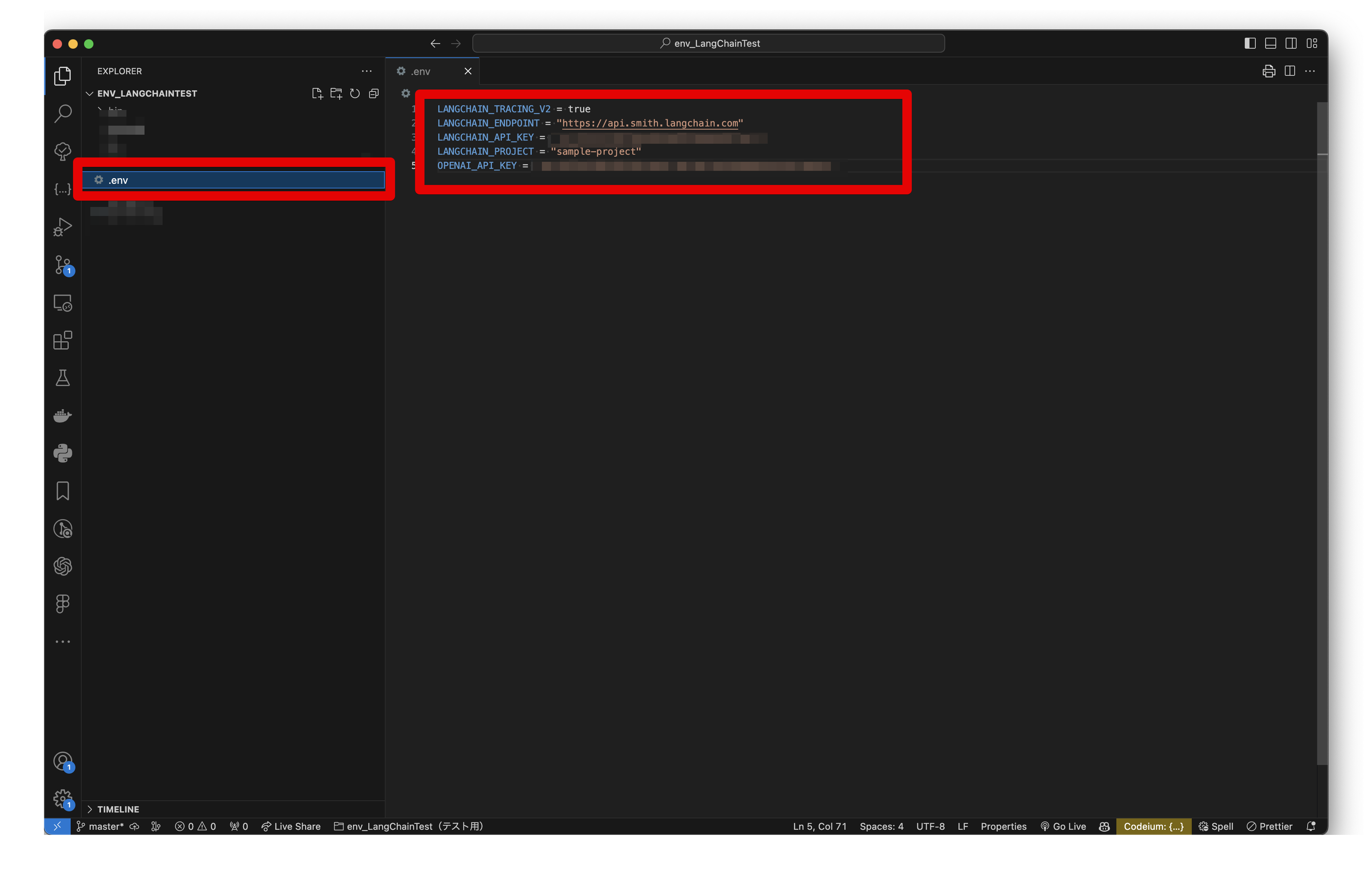The width and height of the screenshot is (1372, 893).
Task: Click the master* branch in status bar
Action: (x=100, y=826)
